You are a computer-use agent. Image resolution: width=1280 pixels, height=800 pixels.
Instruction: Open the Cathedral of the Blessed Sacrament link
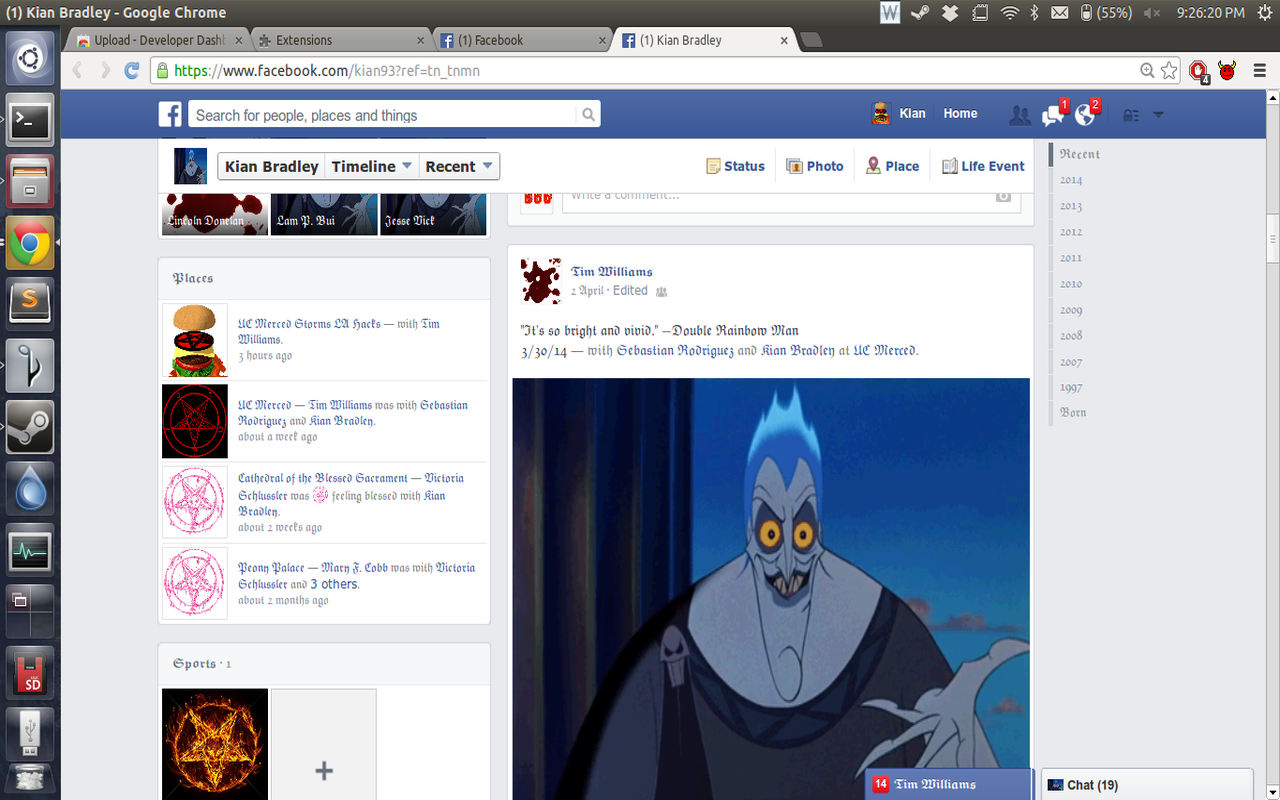pyautogui.click(x=323, y=478)
